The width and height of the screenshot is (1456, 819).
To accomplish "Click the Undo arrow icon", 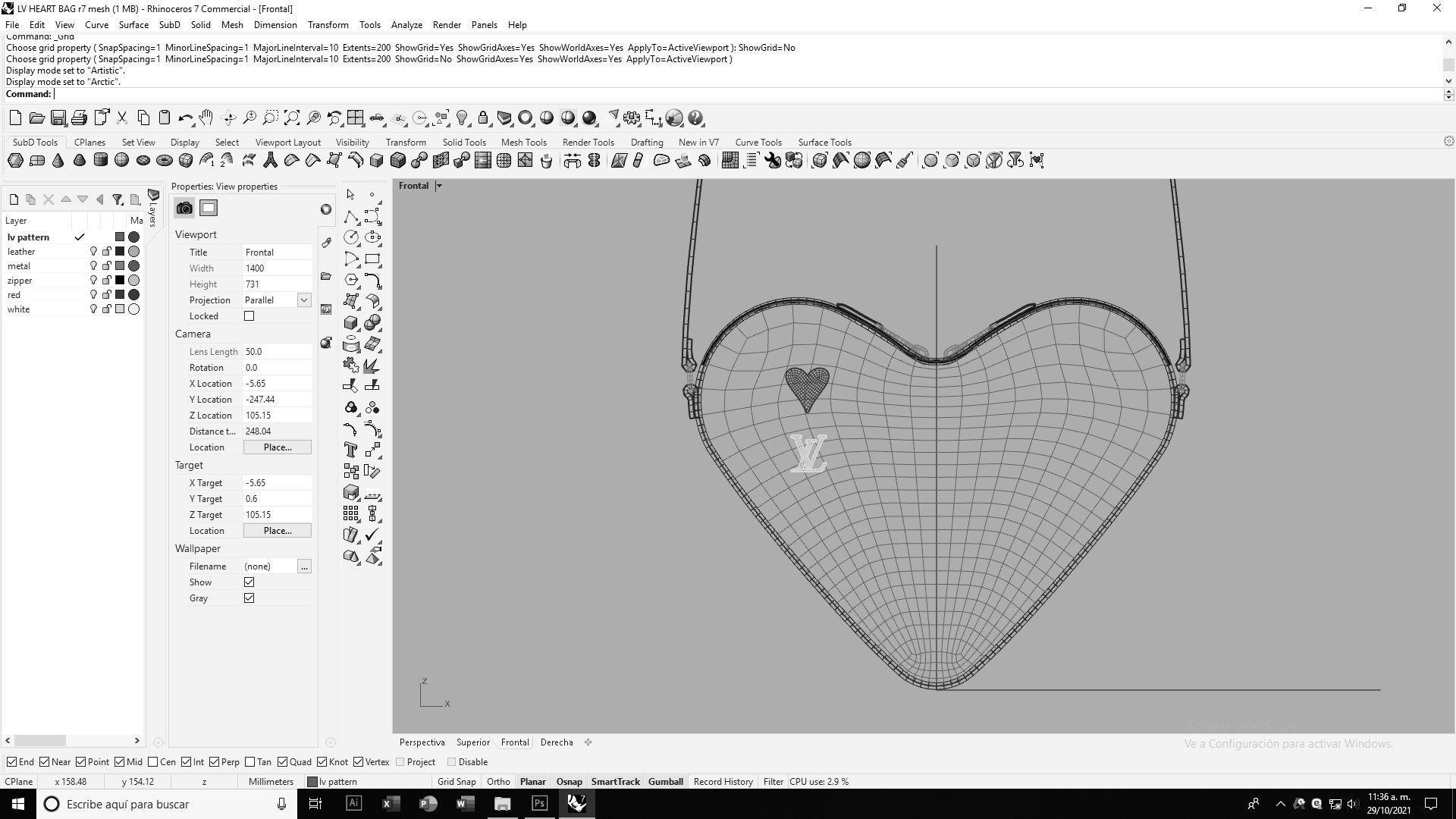I will (x=185, y=118).
